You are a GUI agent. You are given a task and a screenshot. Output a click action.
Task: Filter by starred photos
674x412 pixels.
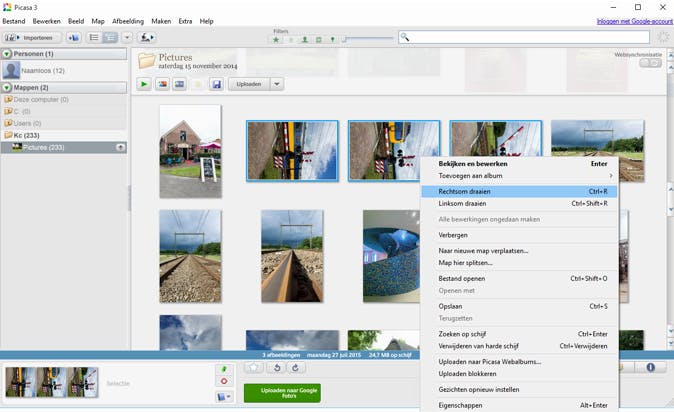click(276, 40)
